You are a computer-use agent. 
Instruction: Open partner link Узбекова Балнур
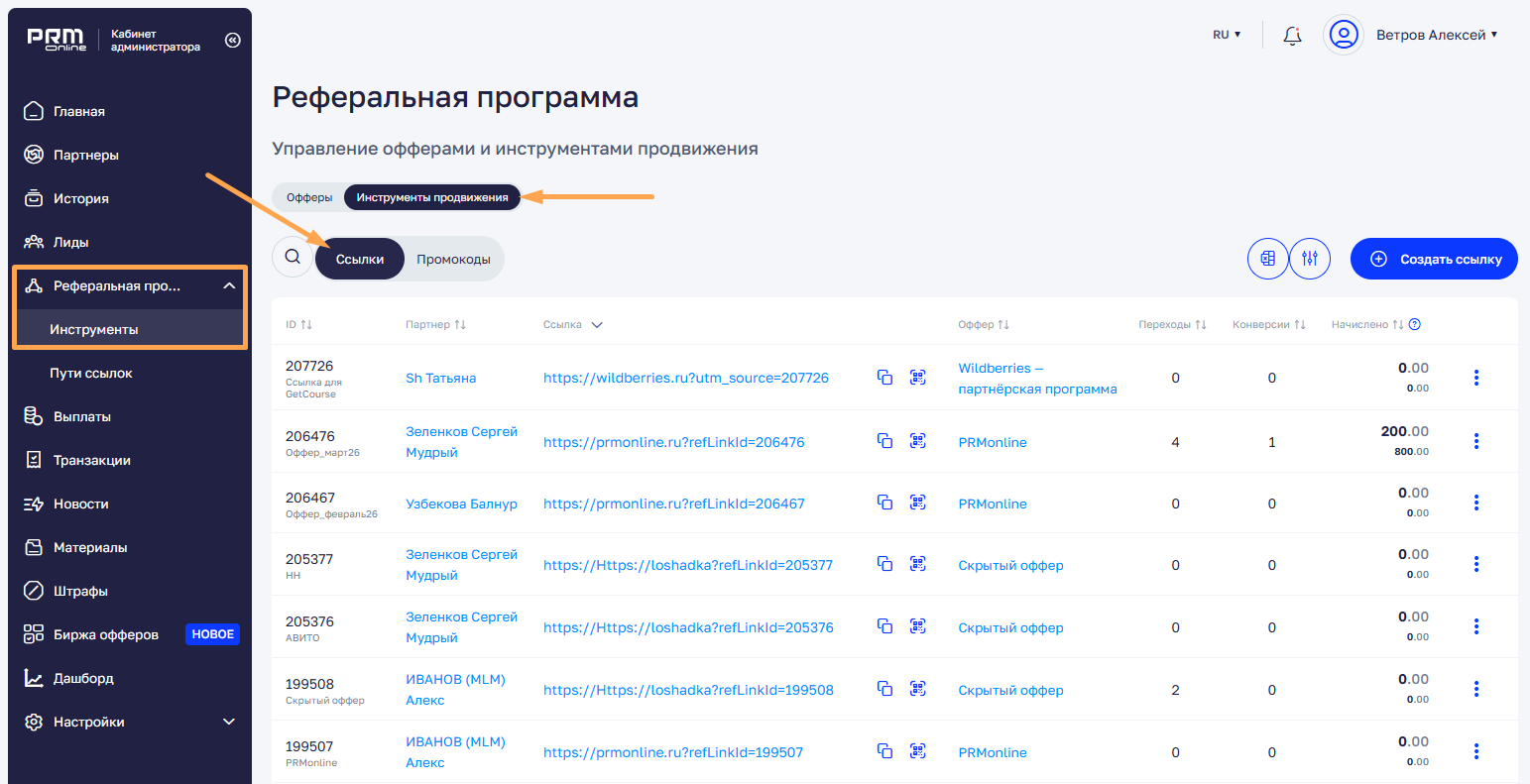coord(461,504)
